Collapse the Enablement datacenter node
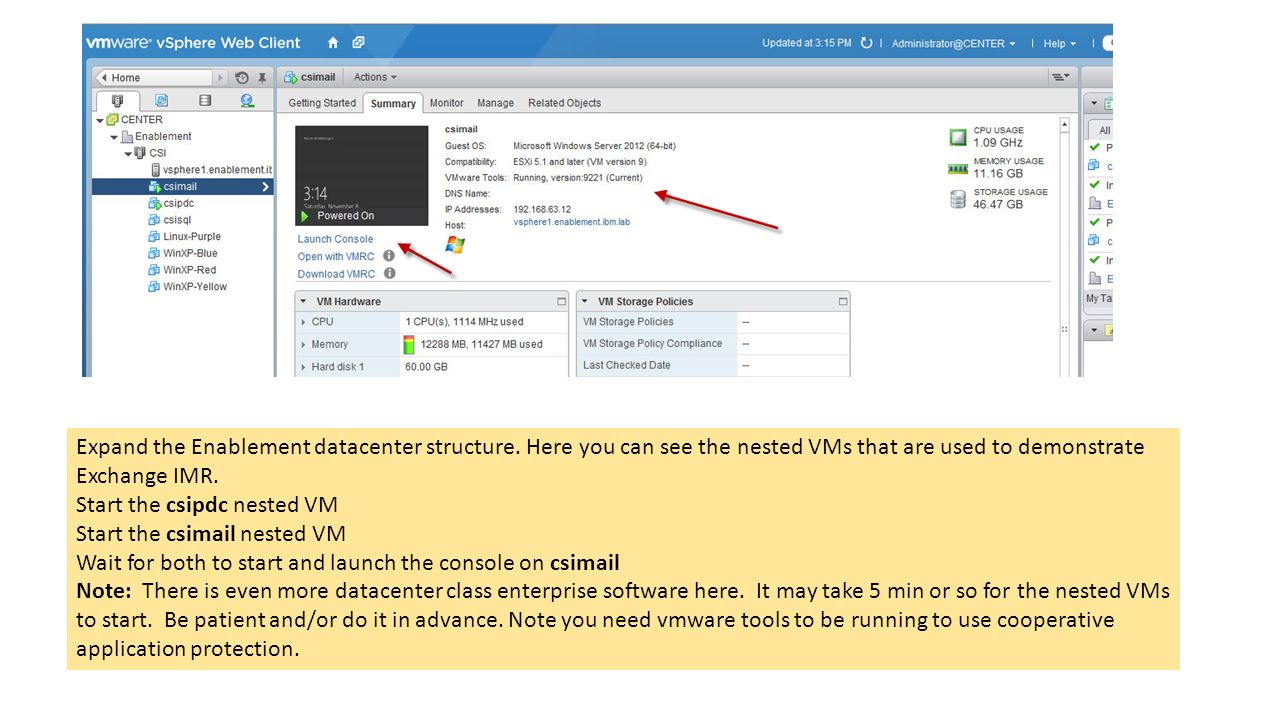This screenshot has width=1280, height=720. point(114,137)
